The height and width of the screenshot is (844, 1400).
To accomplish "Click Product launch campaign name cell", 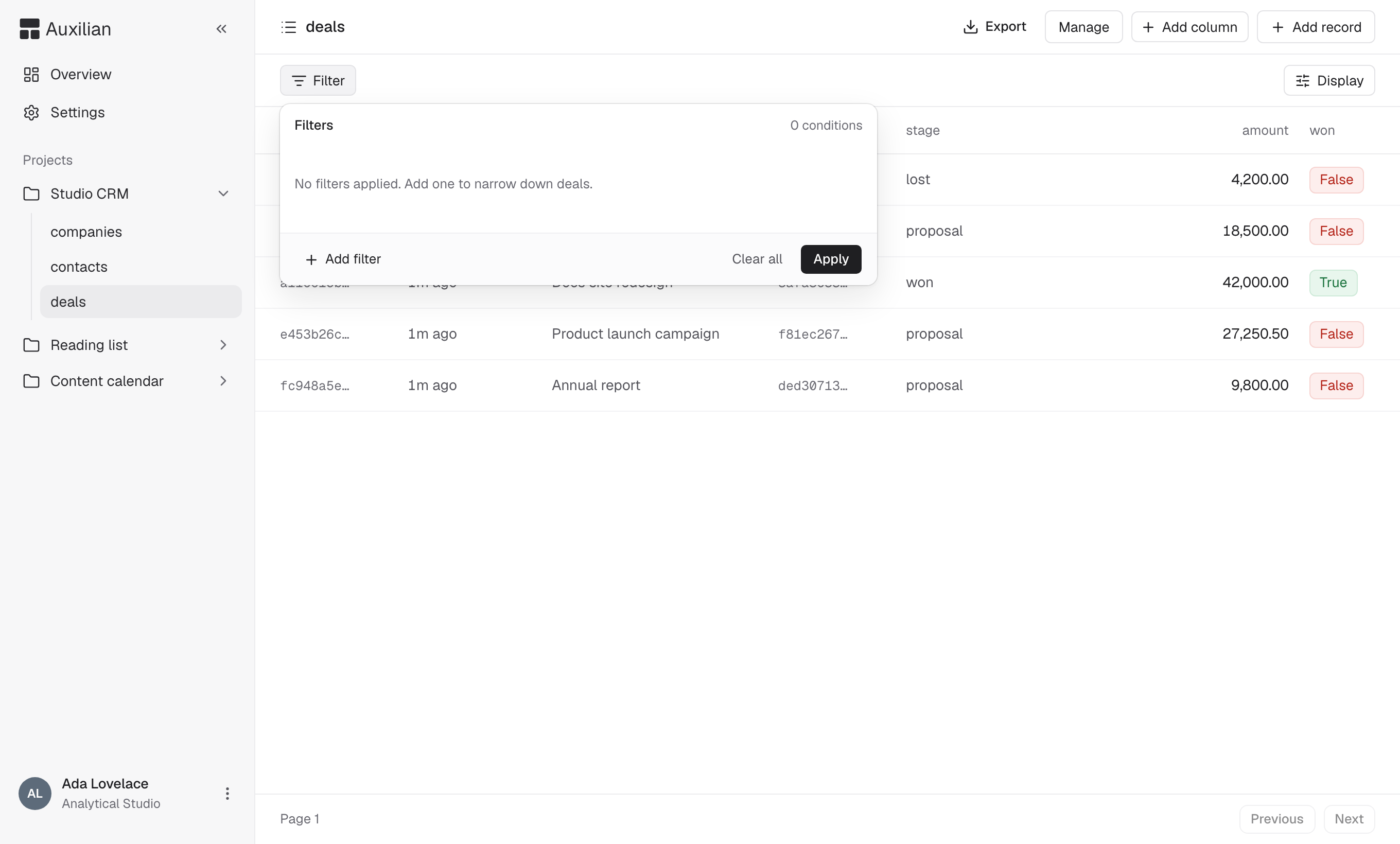I will tap(635, 334).
